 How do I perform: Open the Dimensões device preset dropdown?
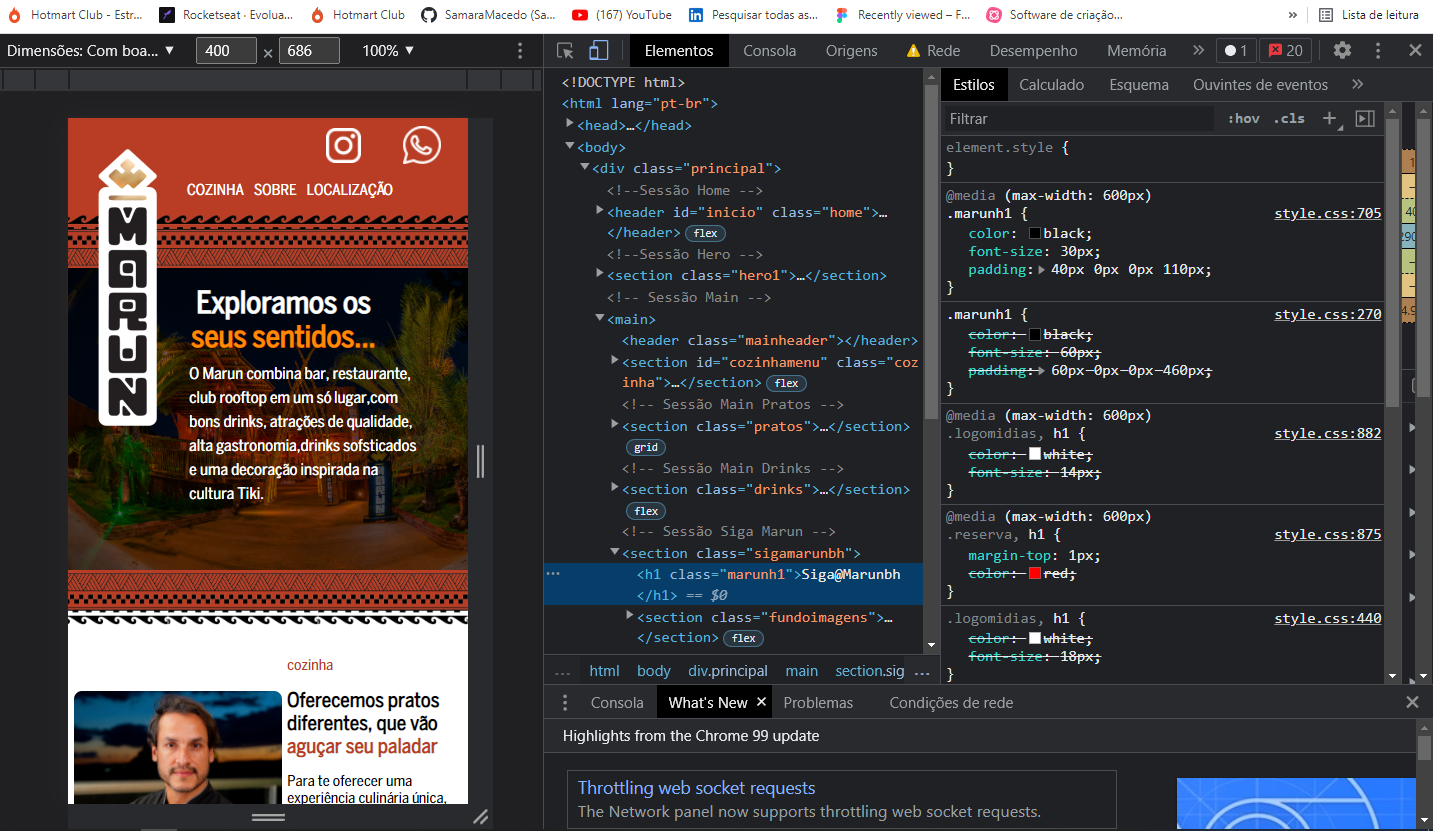click(x=90, y=49)
